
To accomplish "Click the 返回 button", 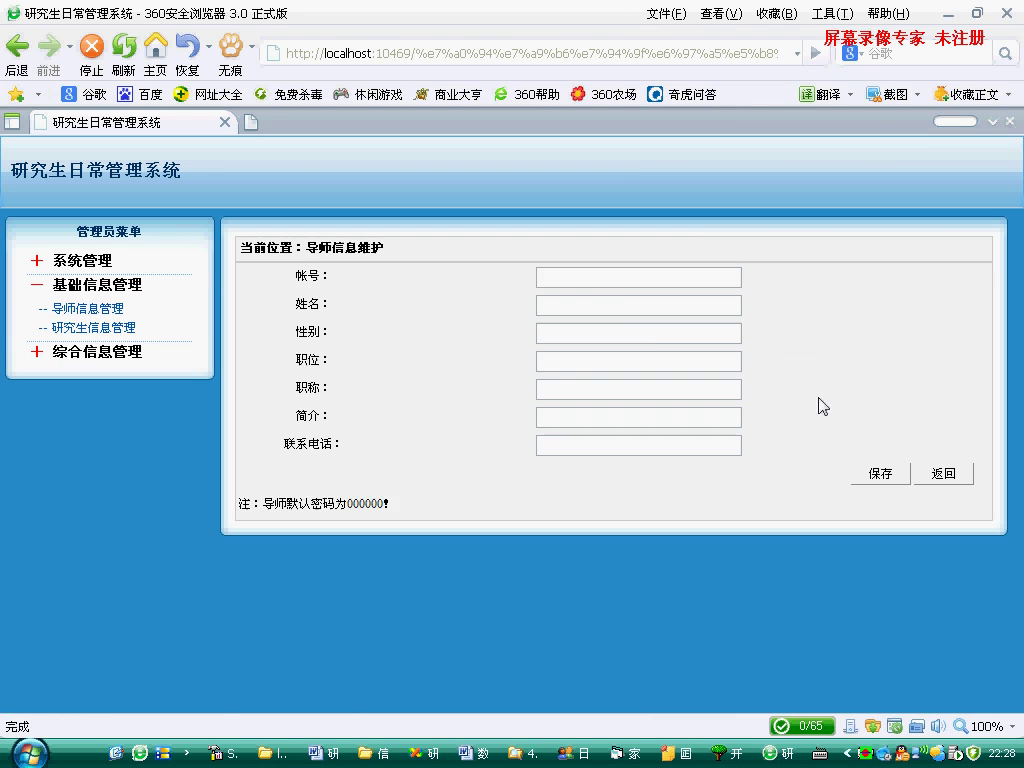I will [943, 473].
